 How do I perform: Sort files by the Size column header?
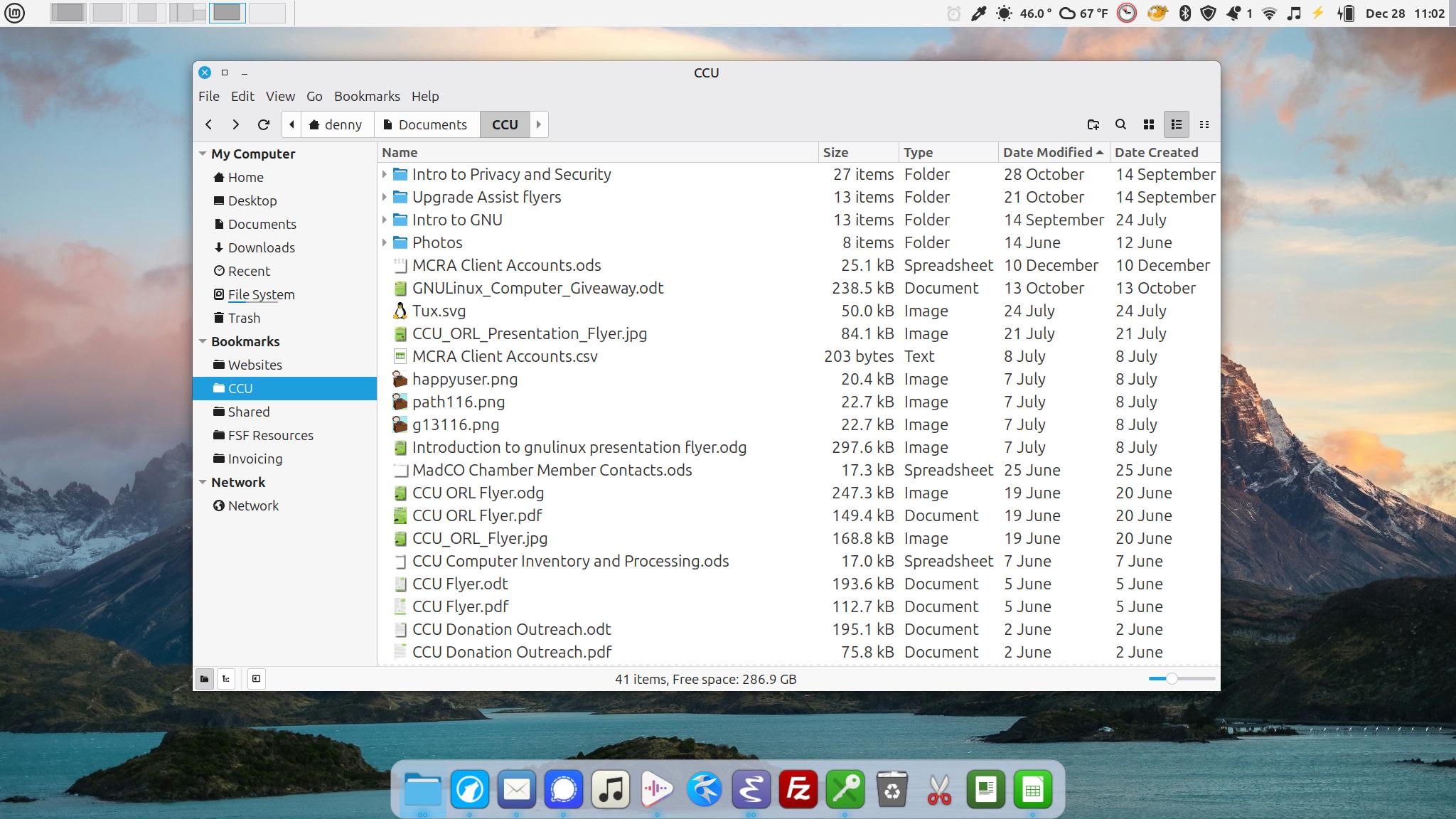click(x=836, y=152)
